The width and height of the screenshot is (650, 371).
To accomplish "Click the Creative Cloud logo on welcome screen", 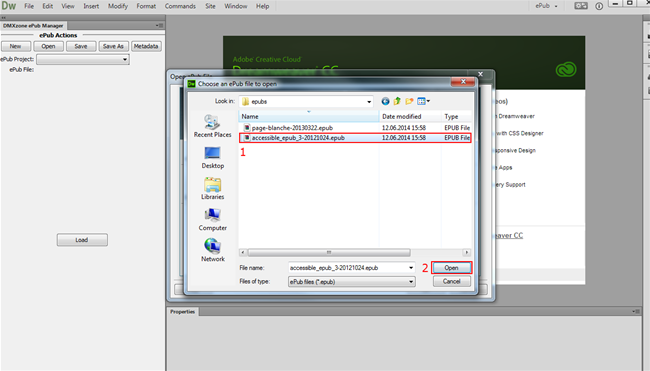I will pos(565,69).
